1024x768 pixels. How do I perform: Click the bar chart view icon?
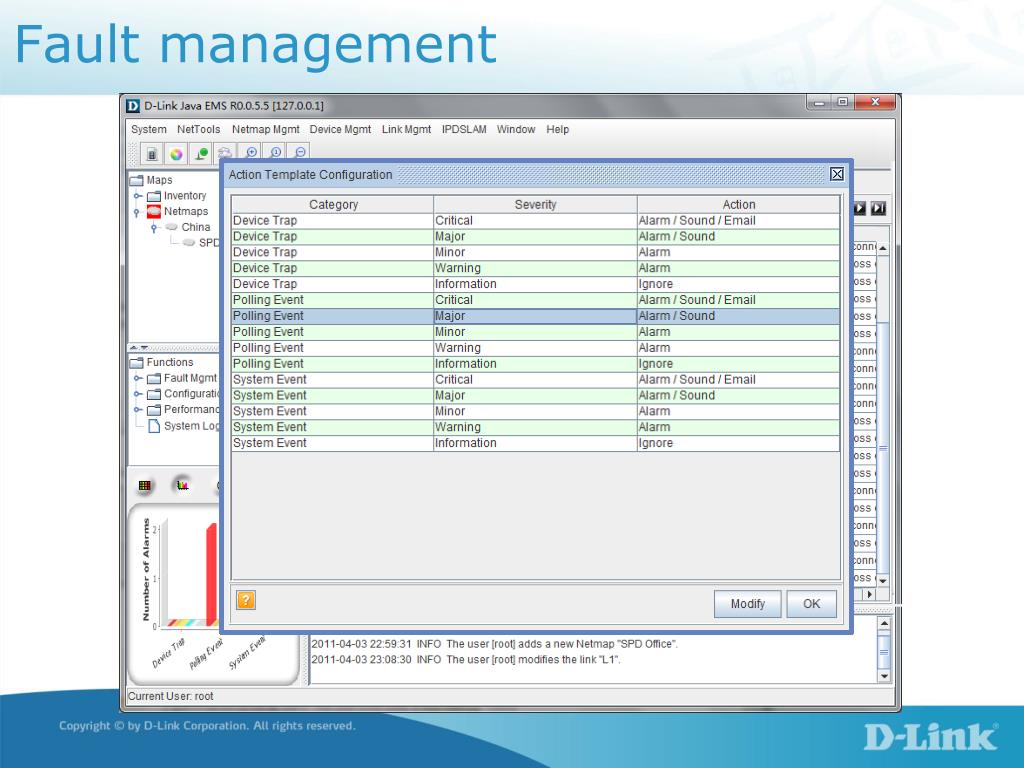click(x=182, y=485)
